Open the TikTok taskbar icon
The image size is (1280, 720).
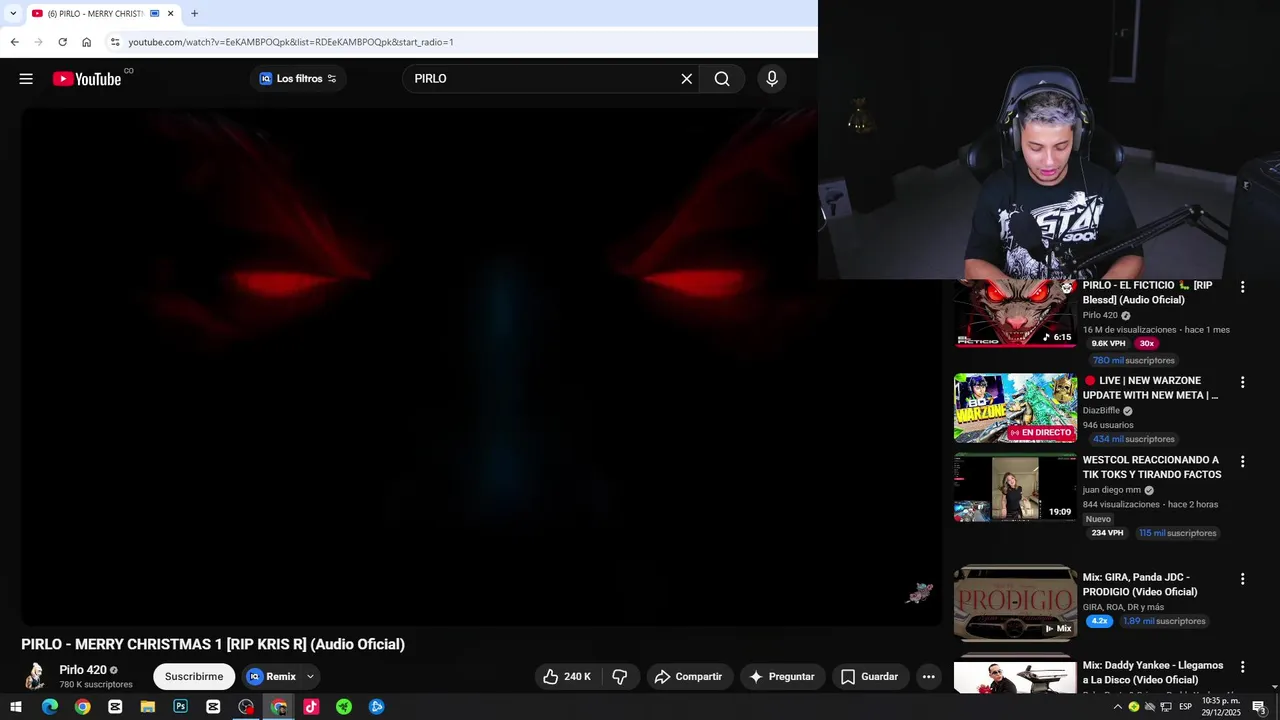point(311,707)
